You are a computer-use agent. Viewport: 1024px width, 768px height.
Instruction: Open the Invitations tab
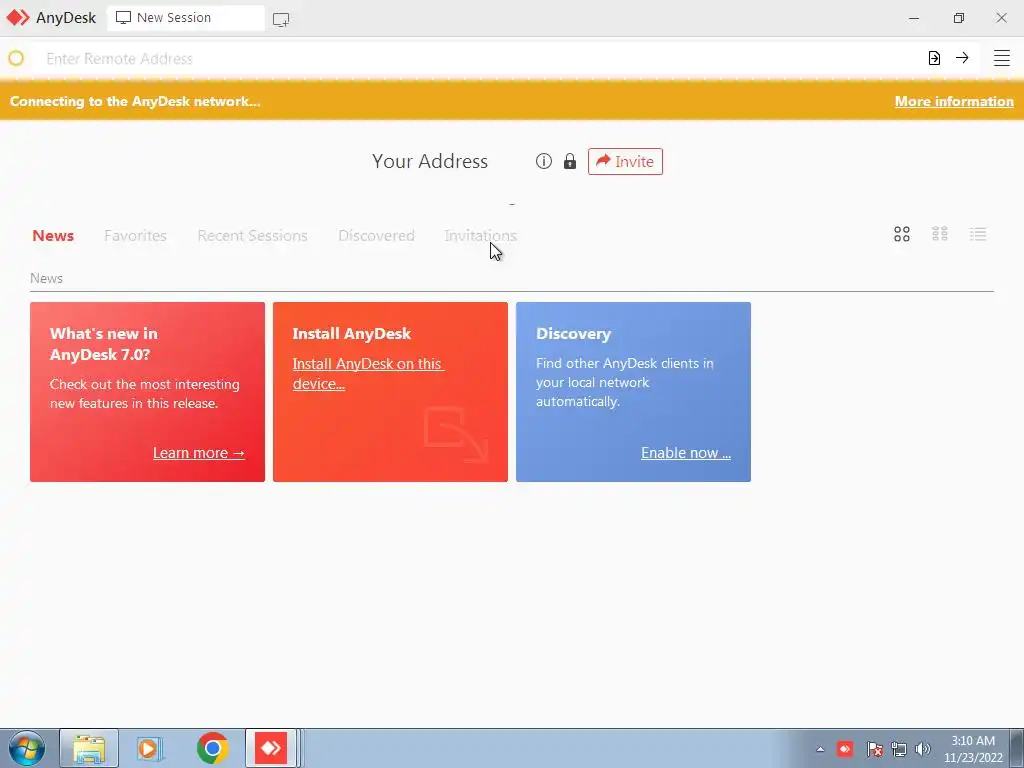[x=481, y=236]
